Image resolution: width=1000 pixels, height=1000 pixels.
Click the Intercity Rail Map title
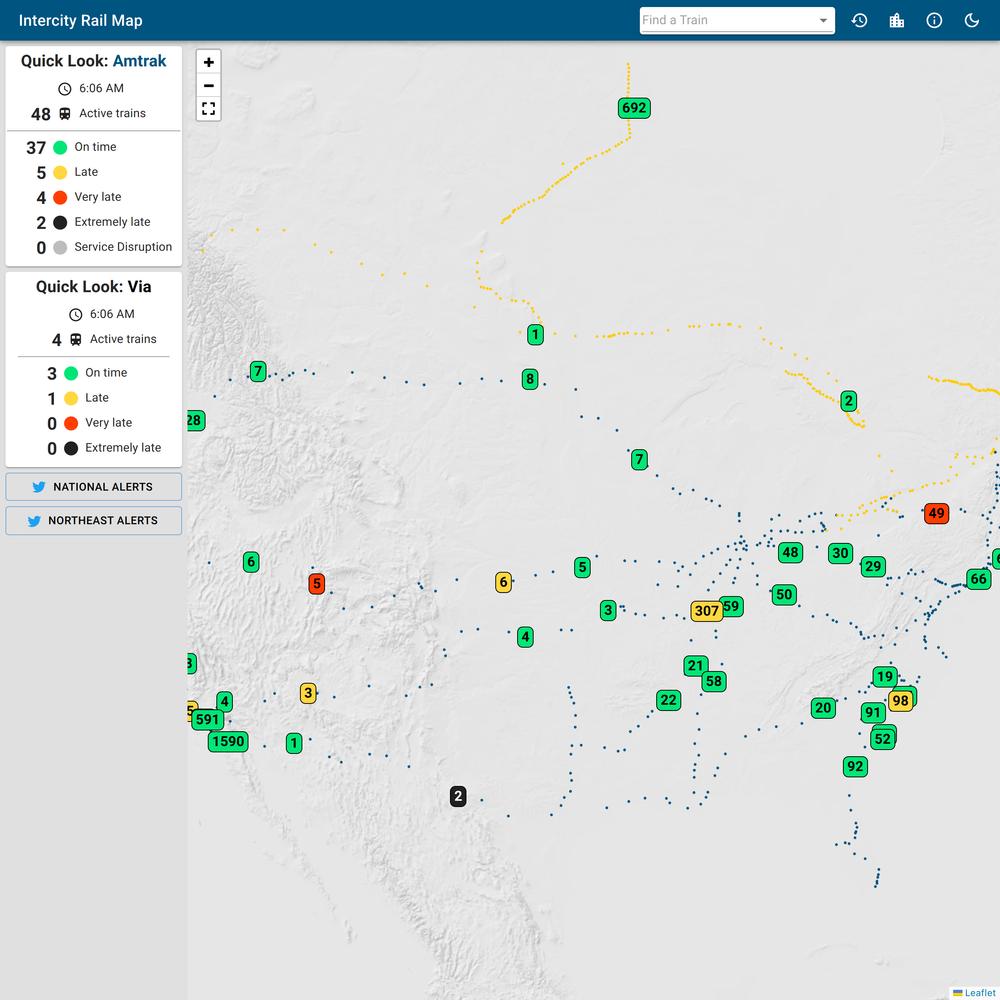[80, 20]
